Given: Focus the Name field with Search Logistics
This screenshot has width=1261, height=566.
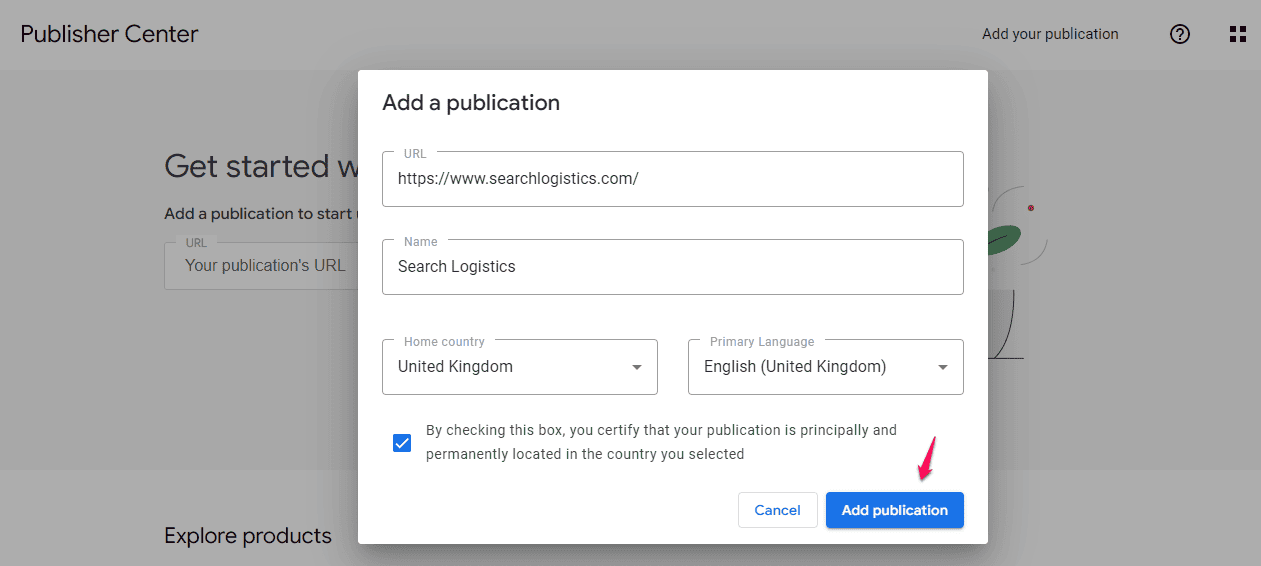Looking at the screenshot, I should click(673, 267).
